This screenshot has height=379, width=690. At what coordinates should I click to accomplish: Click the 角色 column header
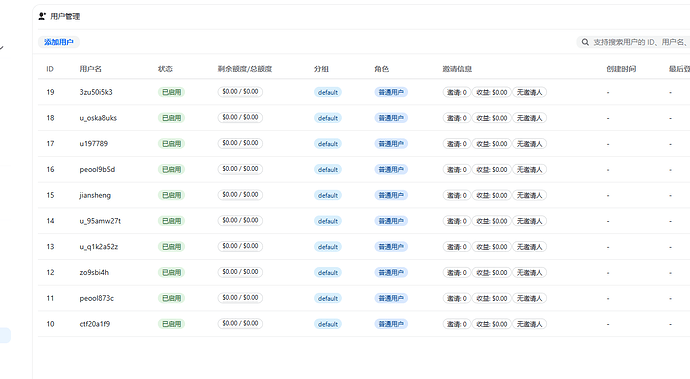tap(382, 69)
